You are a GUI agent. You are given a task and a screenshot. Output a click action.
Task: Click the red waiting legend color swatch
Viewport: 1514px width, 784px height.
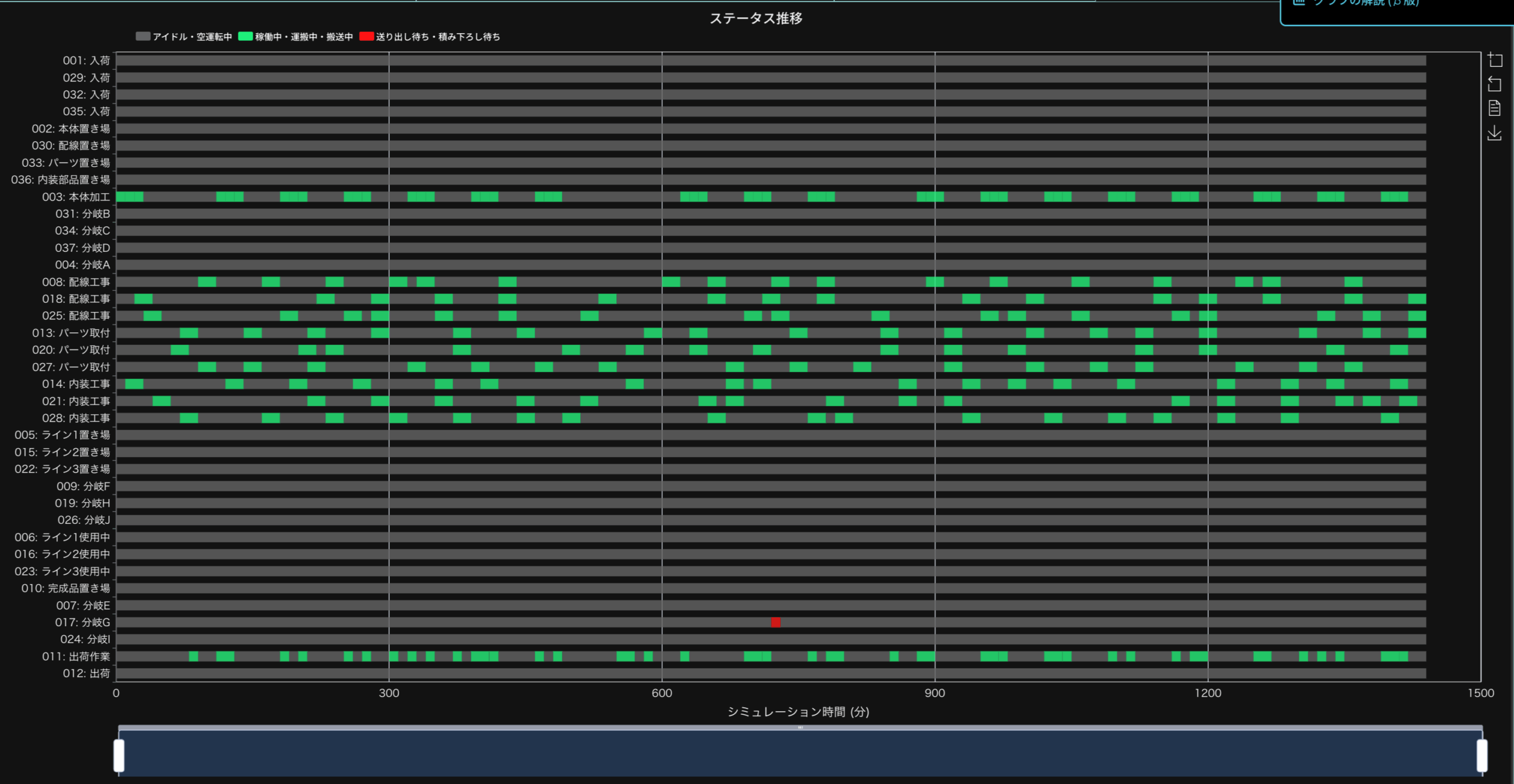(x=366, y=37)
